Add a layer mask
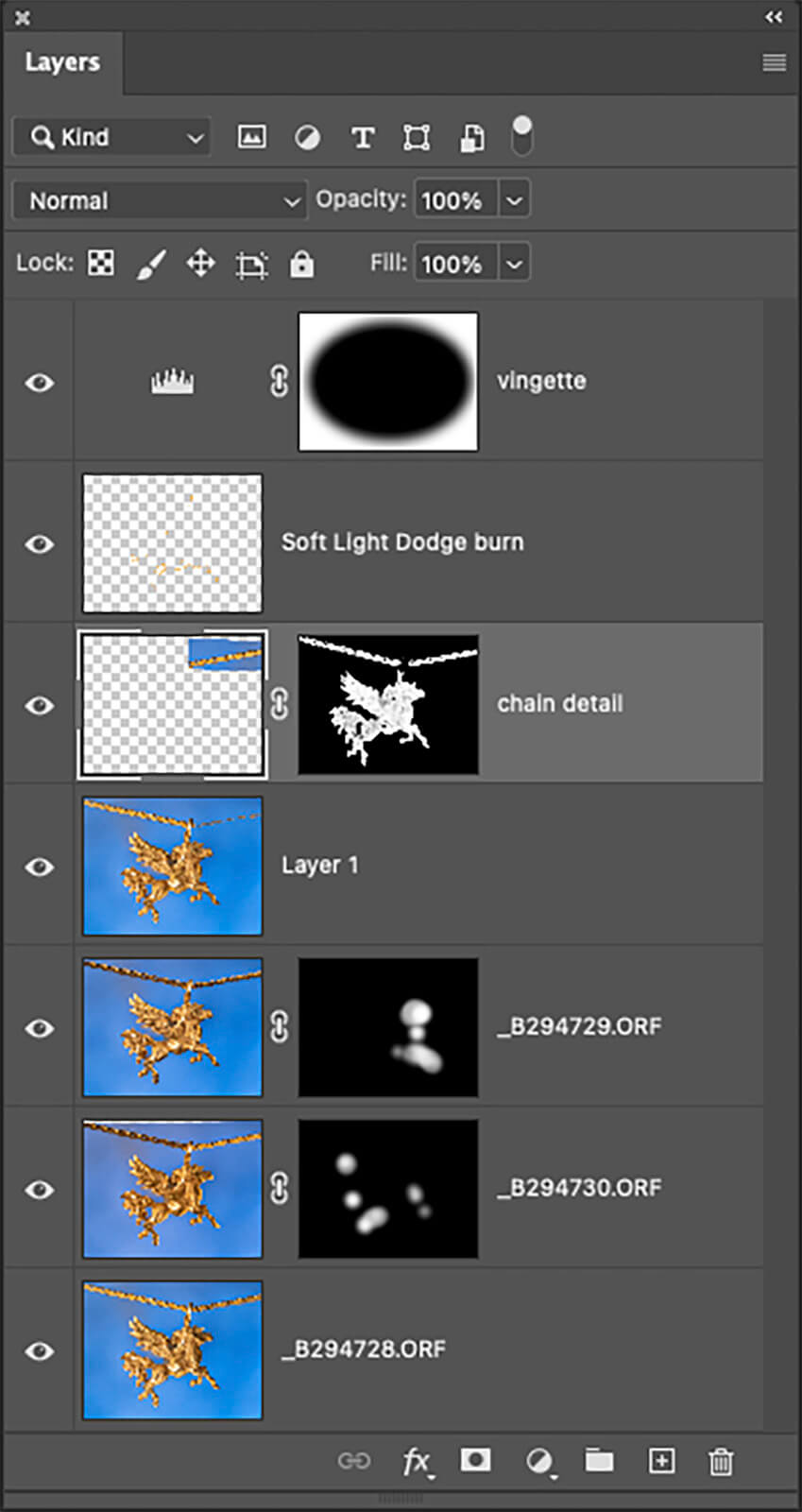 [x=475, y=1461]
